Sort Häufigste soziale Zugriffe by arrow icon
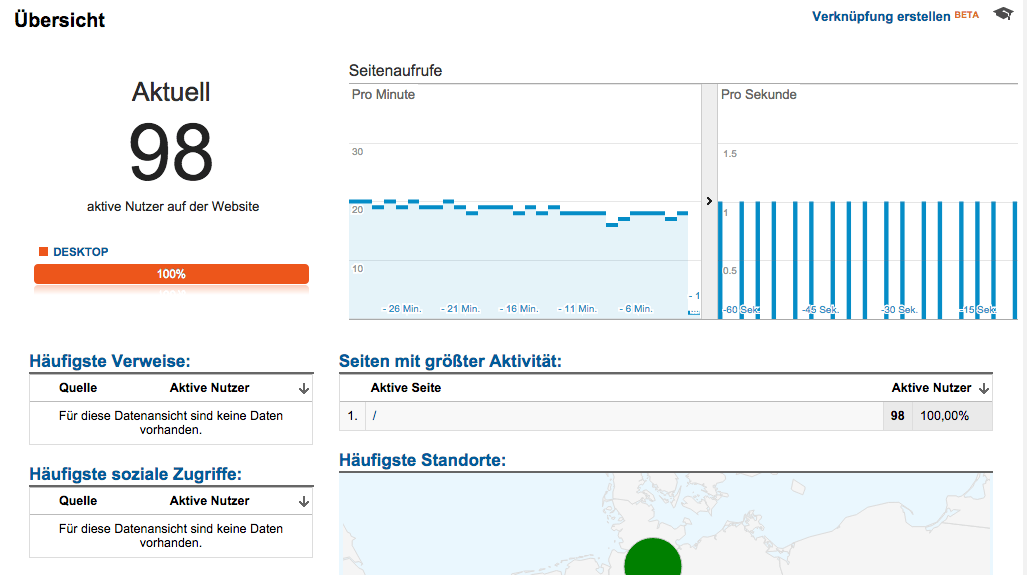Image resolution: width=1027 pixels, height=575 pixels. tap(304, 502)
